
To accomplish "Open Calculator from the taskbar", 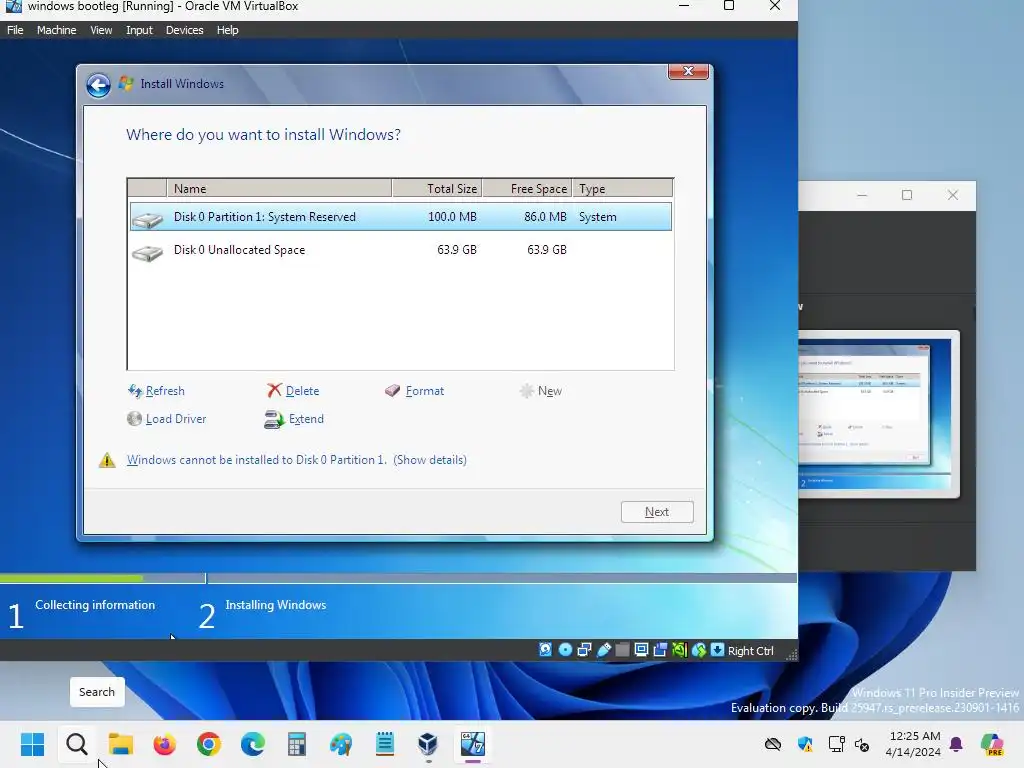I will coord(296,744).
